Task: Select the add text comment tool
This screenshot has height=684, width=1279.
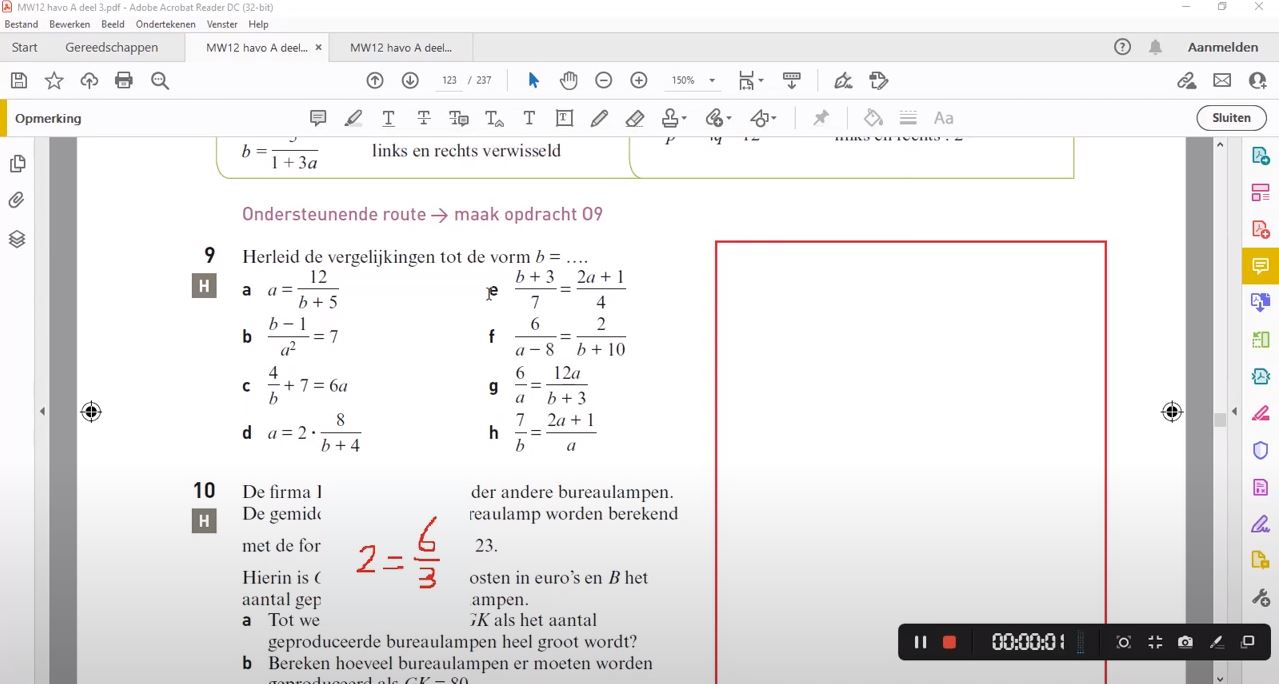Action: click(529, 118)
